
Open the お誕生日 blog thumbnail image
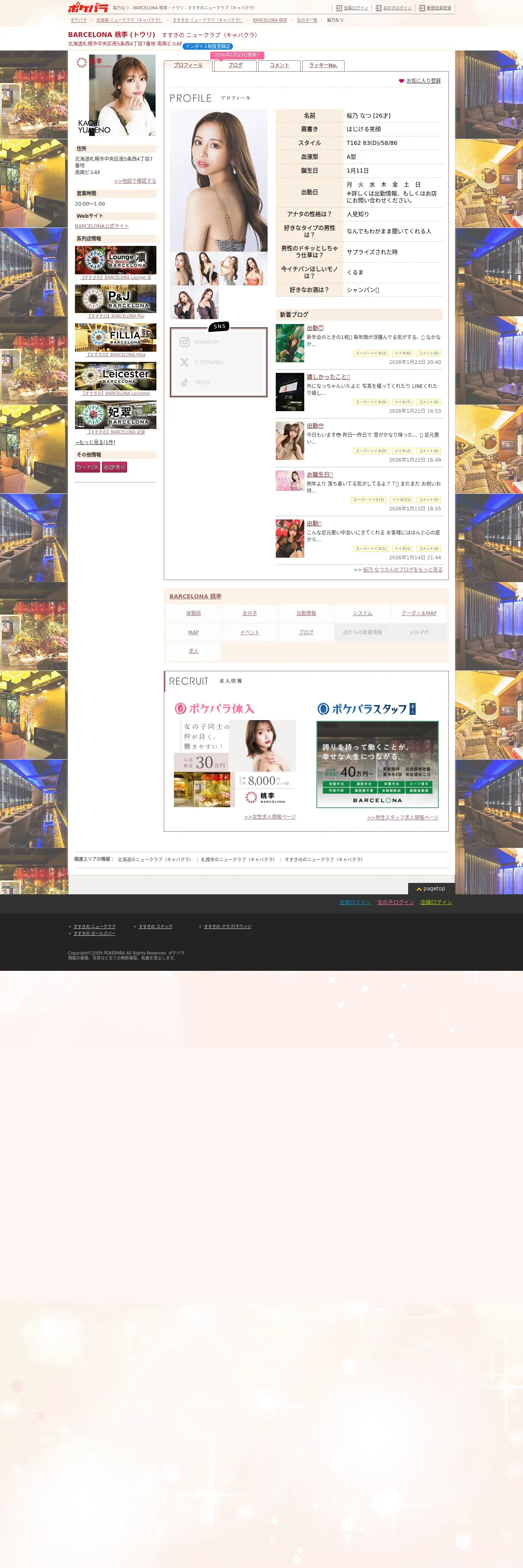point(290,481)
